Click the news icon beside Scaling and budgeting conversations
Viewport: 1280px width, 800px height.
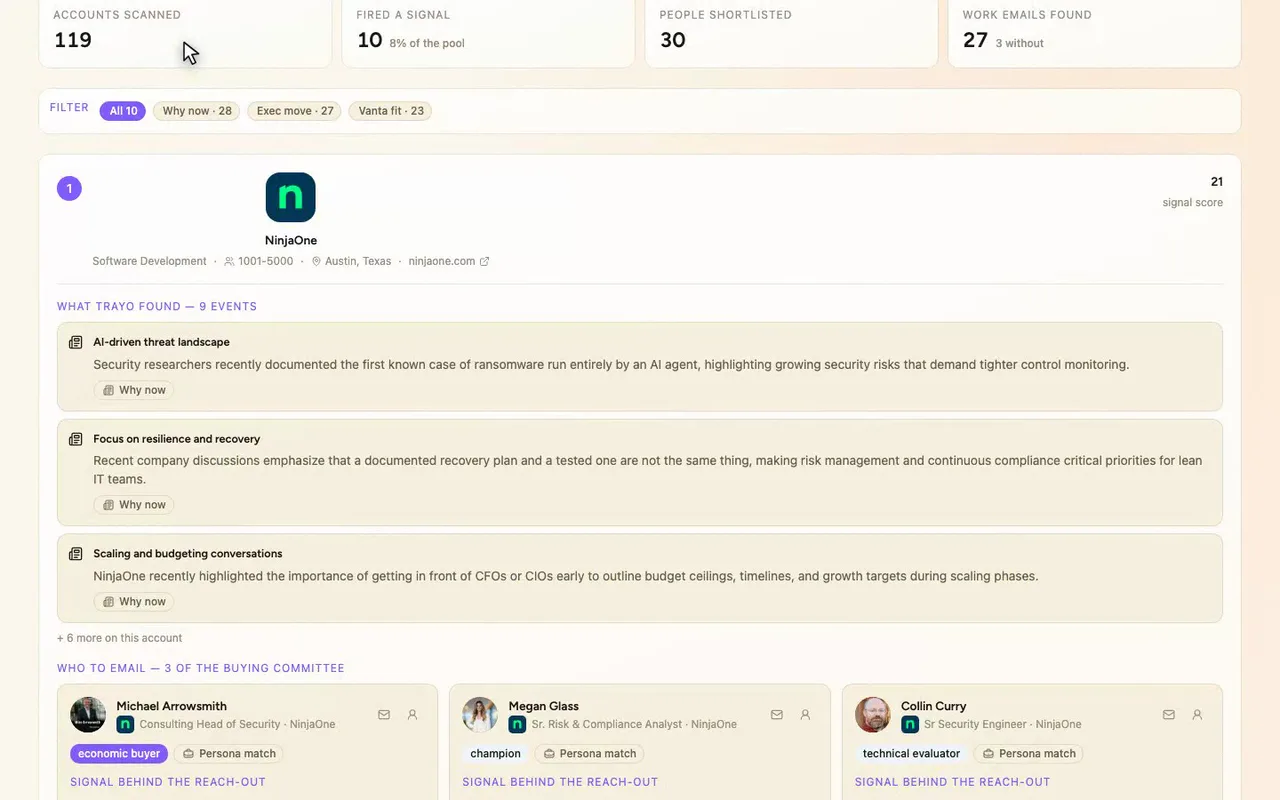pos(75,554)
